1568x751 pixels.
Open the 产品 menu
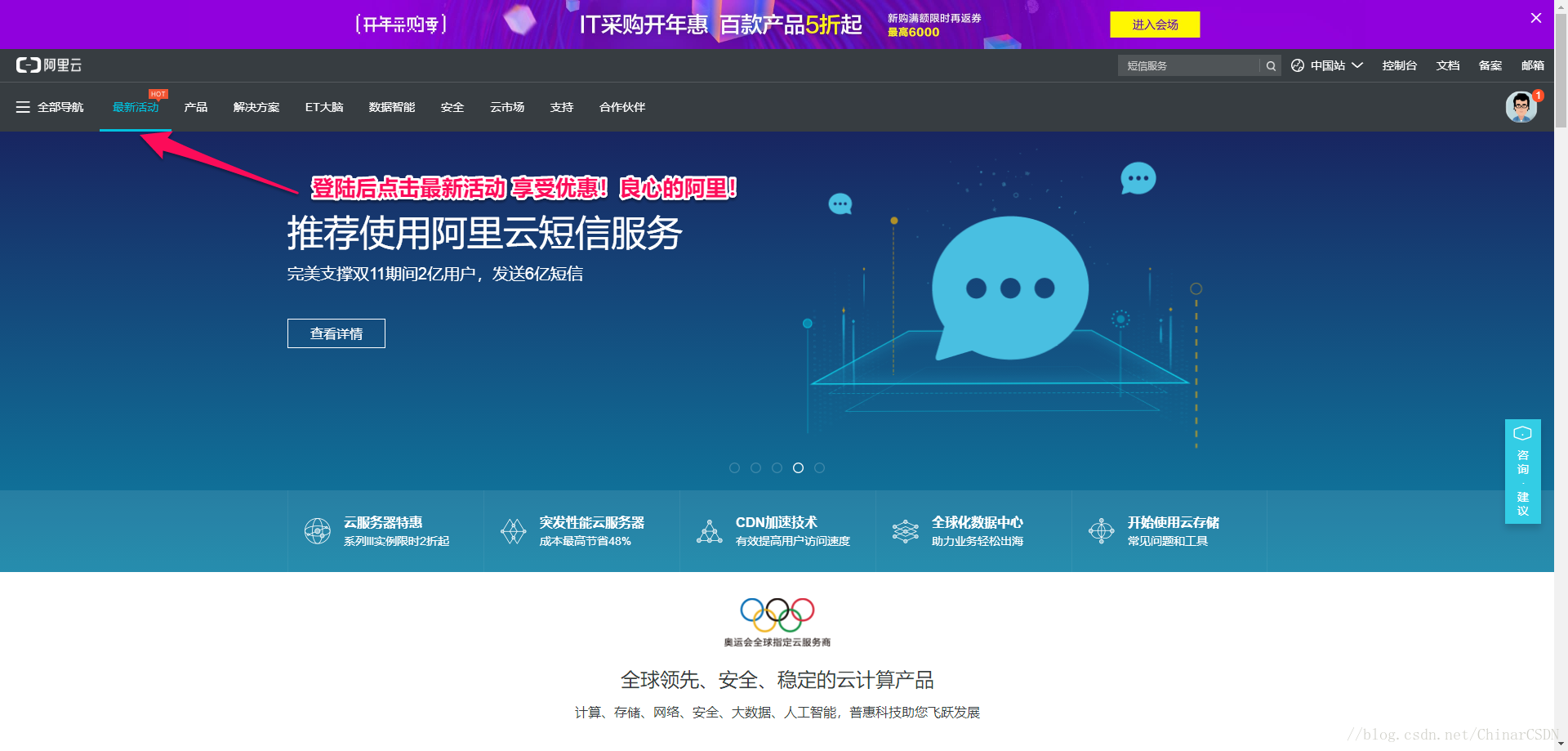196,107
